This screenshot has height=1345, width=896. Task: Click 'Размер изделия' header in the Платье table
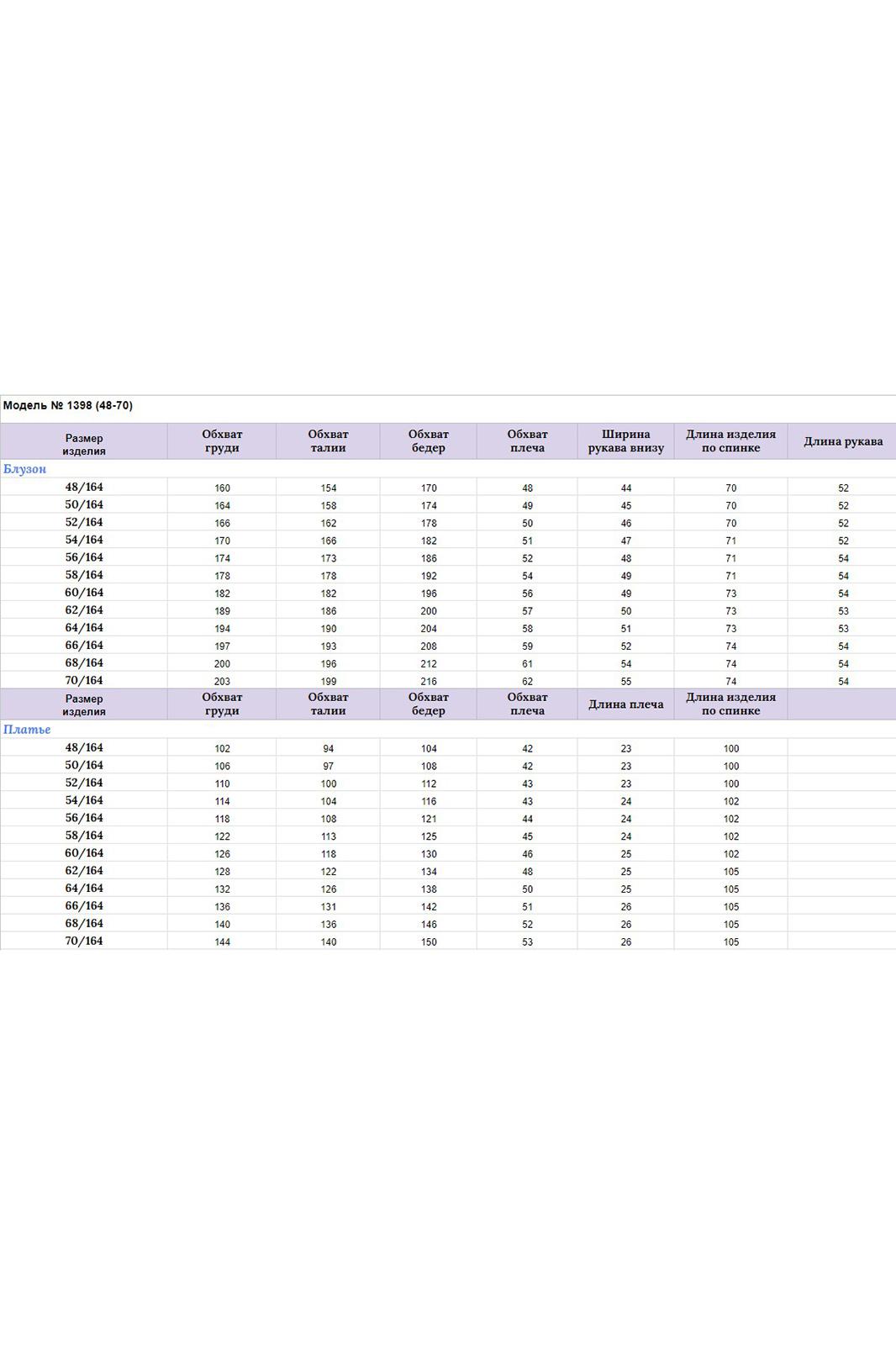[x=84, y=704]
